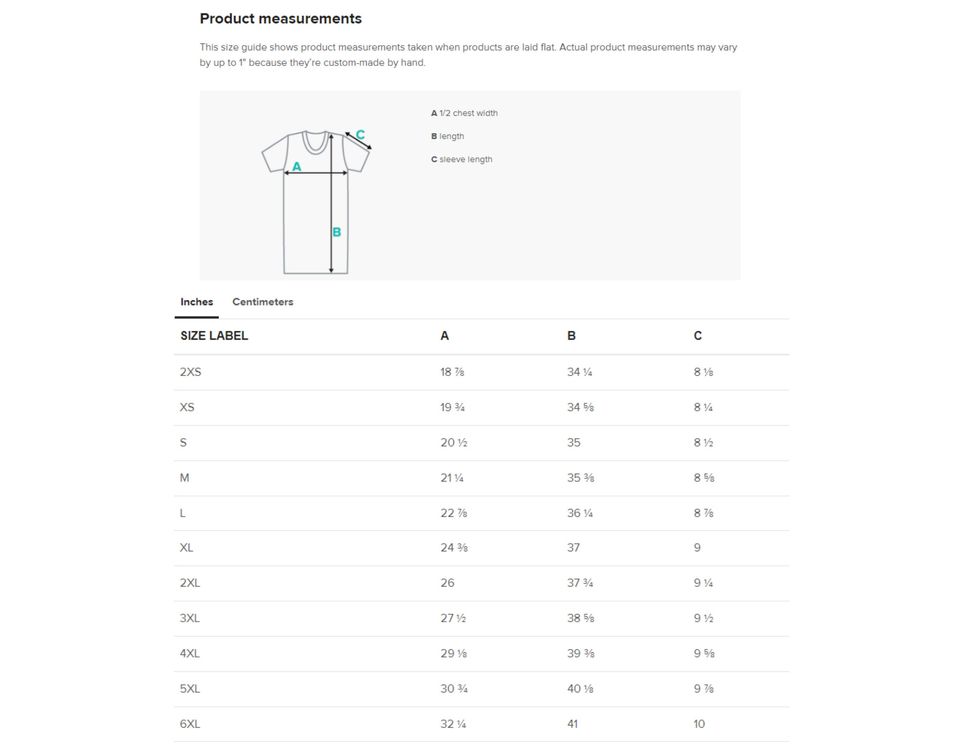Click the S row's length value 35
The height and width of the screenshot is (747, 960).
click(574, 443)
